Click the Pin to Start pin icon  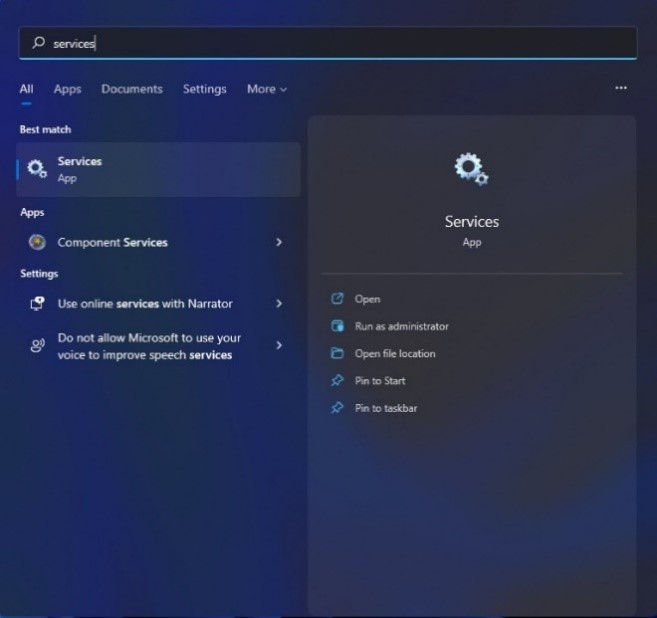point(337,380)
